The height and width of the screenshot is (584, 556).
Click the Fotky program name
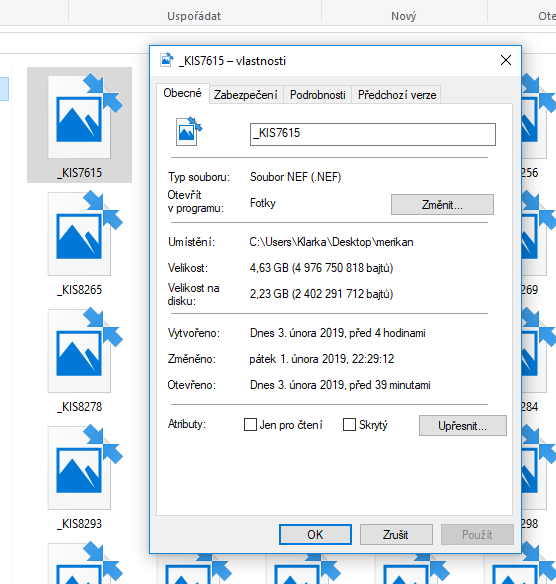tap(263, 203)
